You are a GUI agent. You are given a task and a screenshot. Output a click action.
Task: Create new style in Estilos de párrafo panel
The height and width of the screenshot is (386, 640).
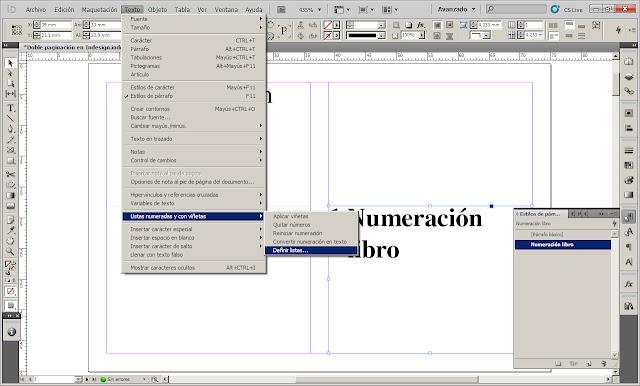click(x=589, y=363)
